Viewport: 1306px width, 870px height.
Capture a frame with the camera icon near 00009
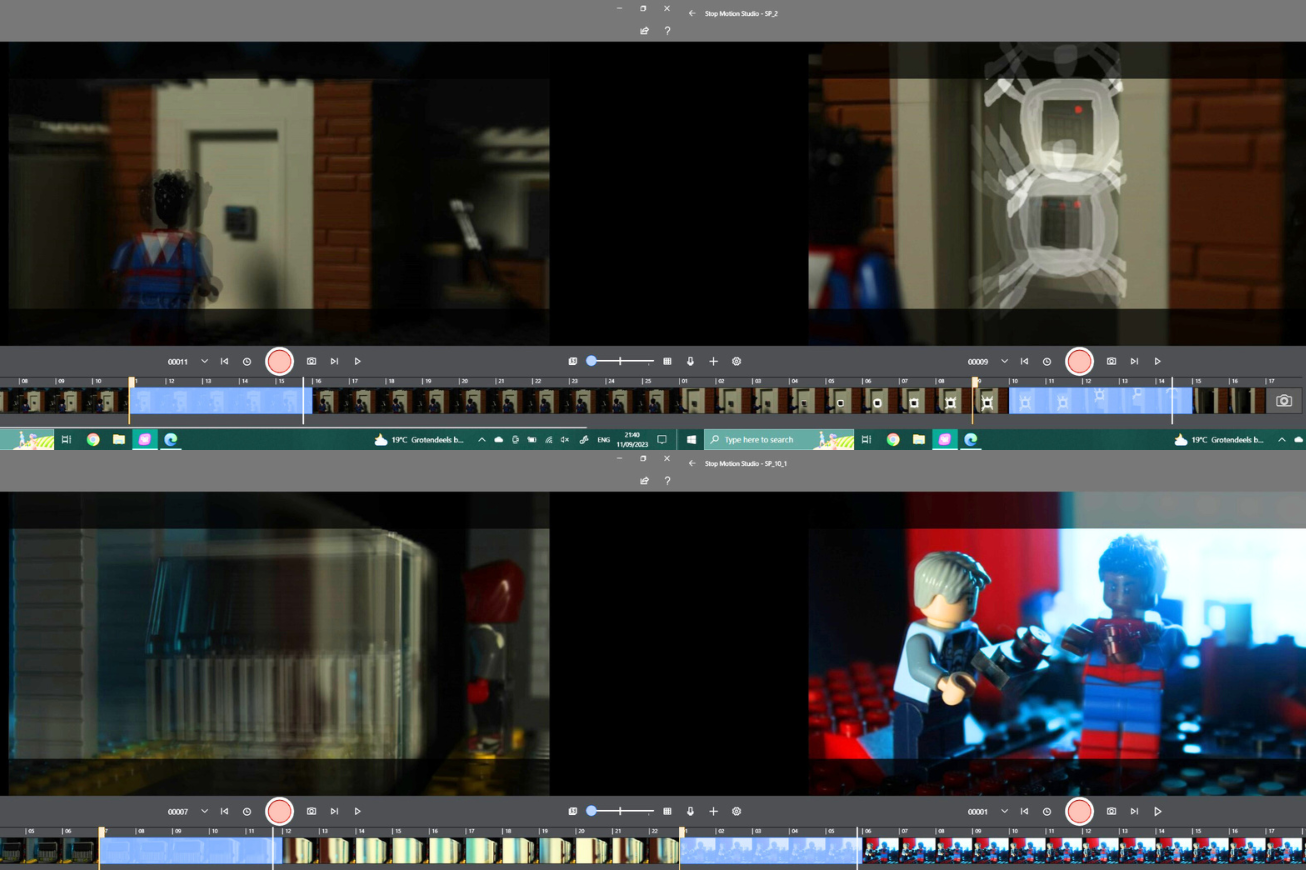click(1111, 362)
